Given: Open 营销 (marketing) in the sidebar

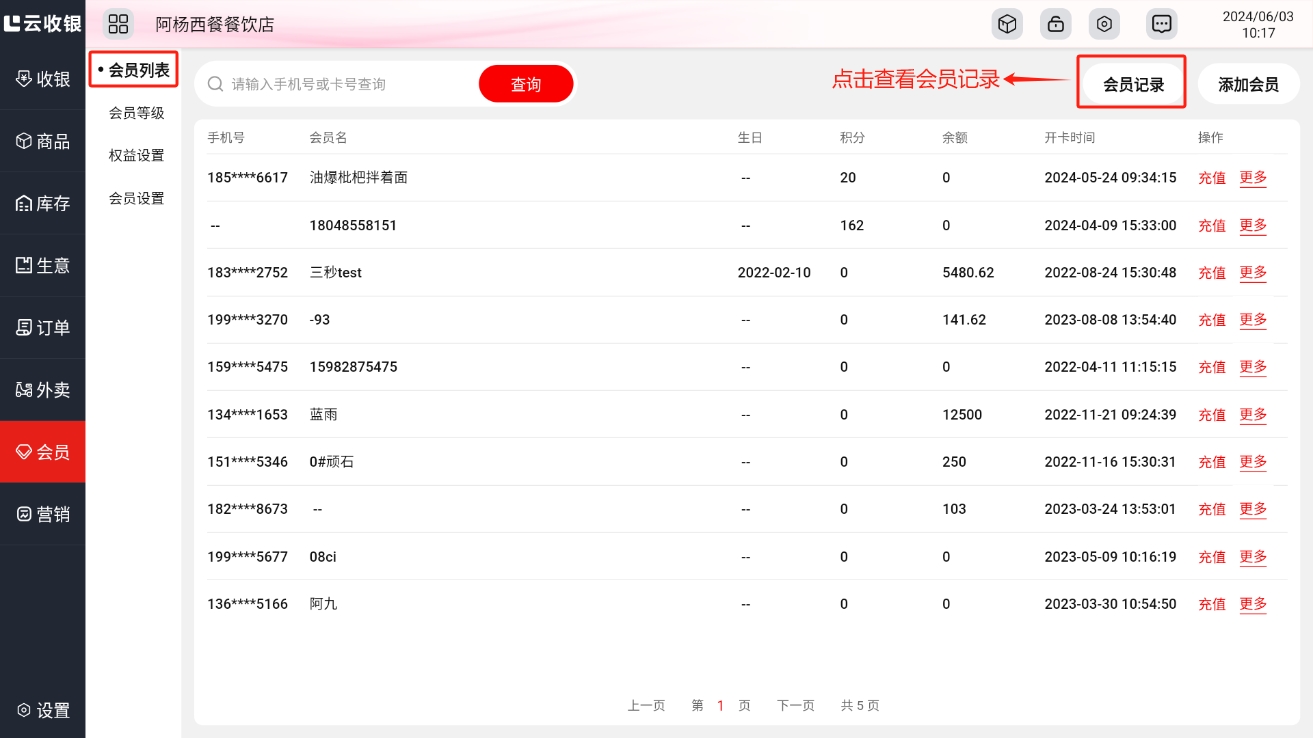Looking at the screenshot, I should (43, 514).
